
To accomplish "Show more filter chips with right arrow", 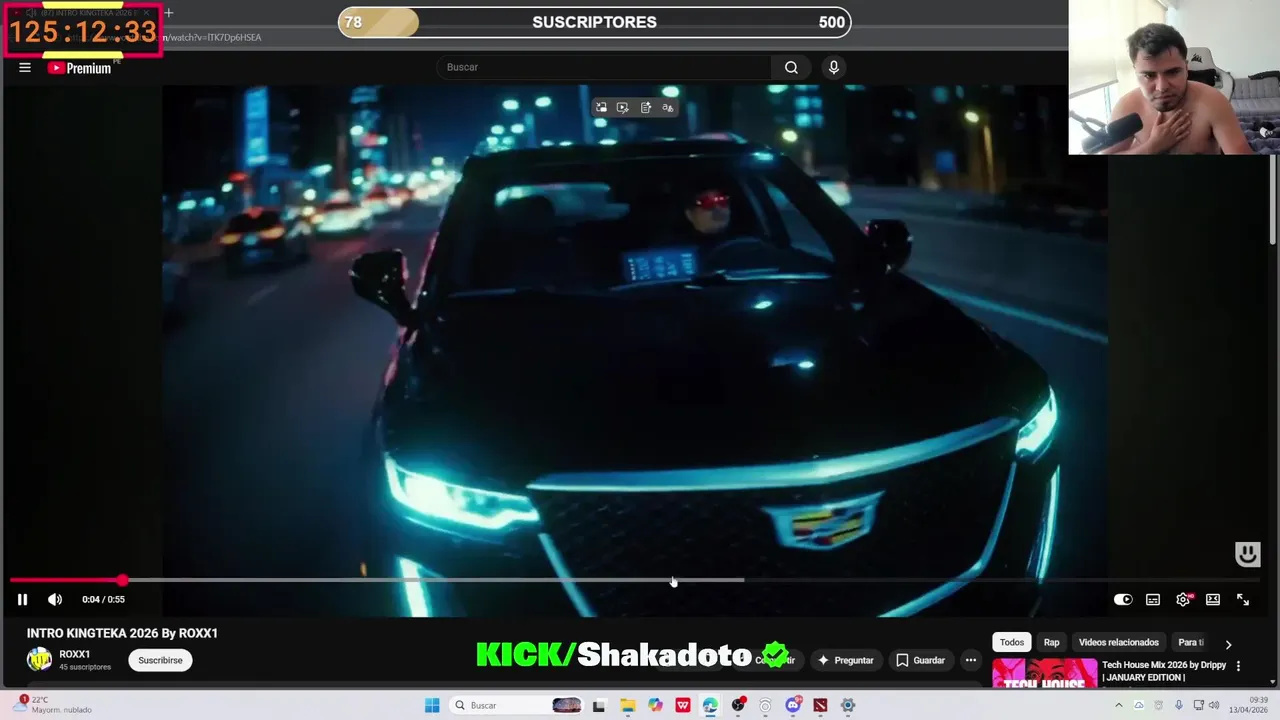I will tap(1228, 644).
